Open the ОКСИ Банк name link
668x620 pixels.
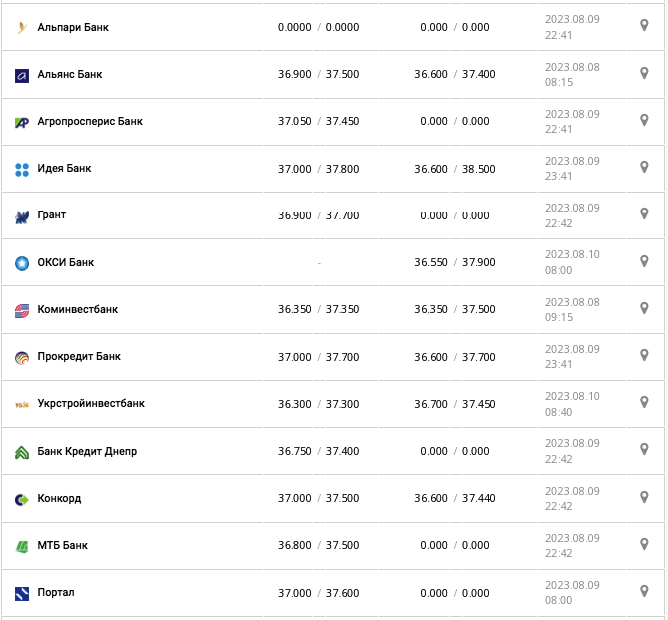pos(65,262)
